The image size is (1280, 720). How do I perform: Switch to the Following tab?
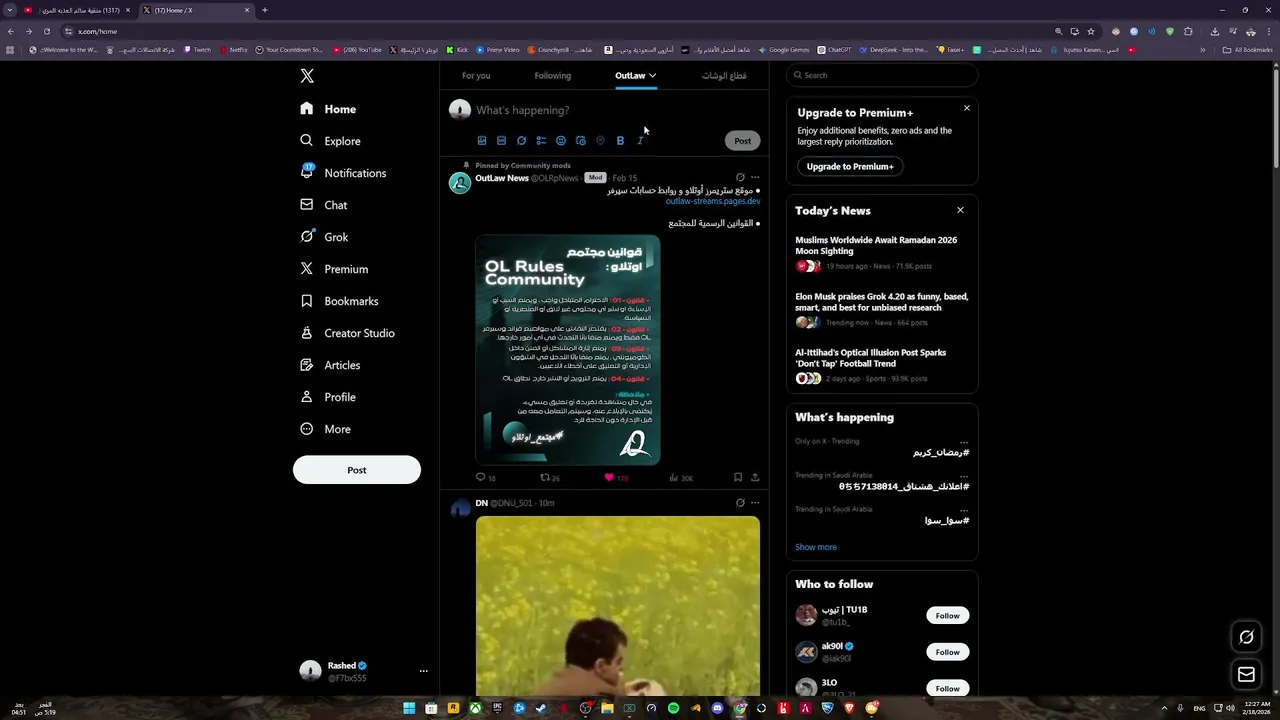pos(552,76)
